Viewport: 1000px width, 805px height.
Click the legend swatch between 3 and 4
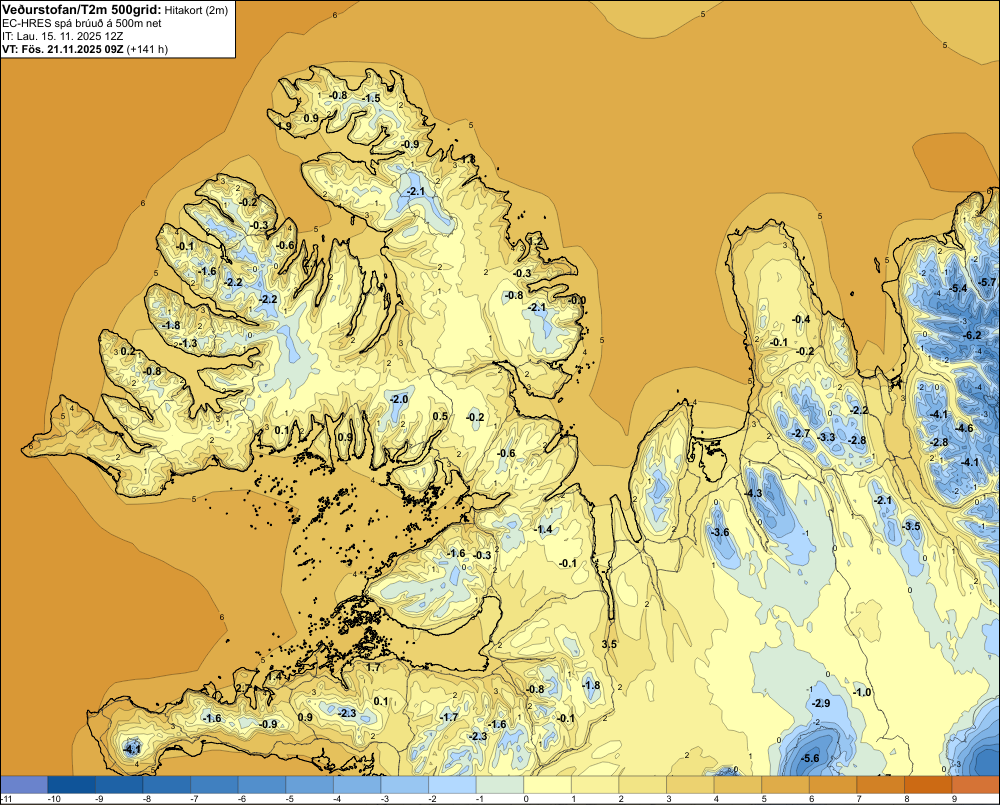691,785
